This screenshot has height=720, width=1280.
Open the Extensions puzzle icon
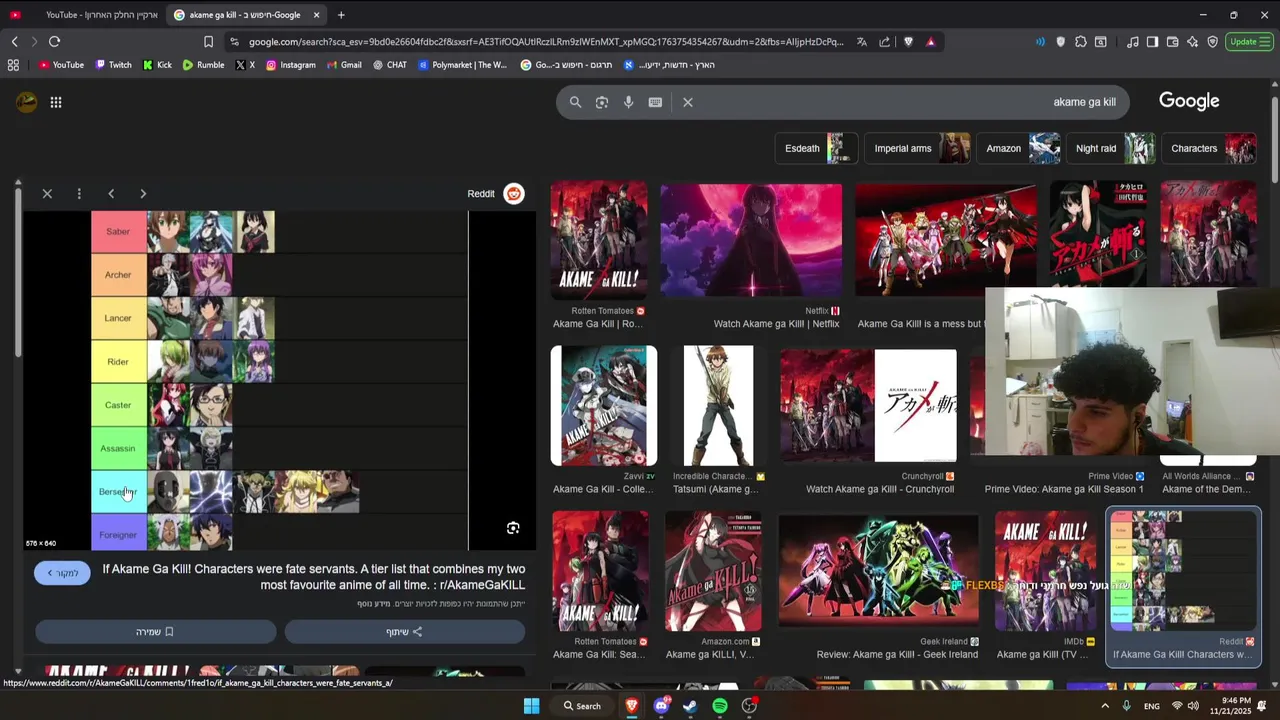[1081, 42]
